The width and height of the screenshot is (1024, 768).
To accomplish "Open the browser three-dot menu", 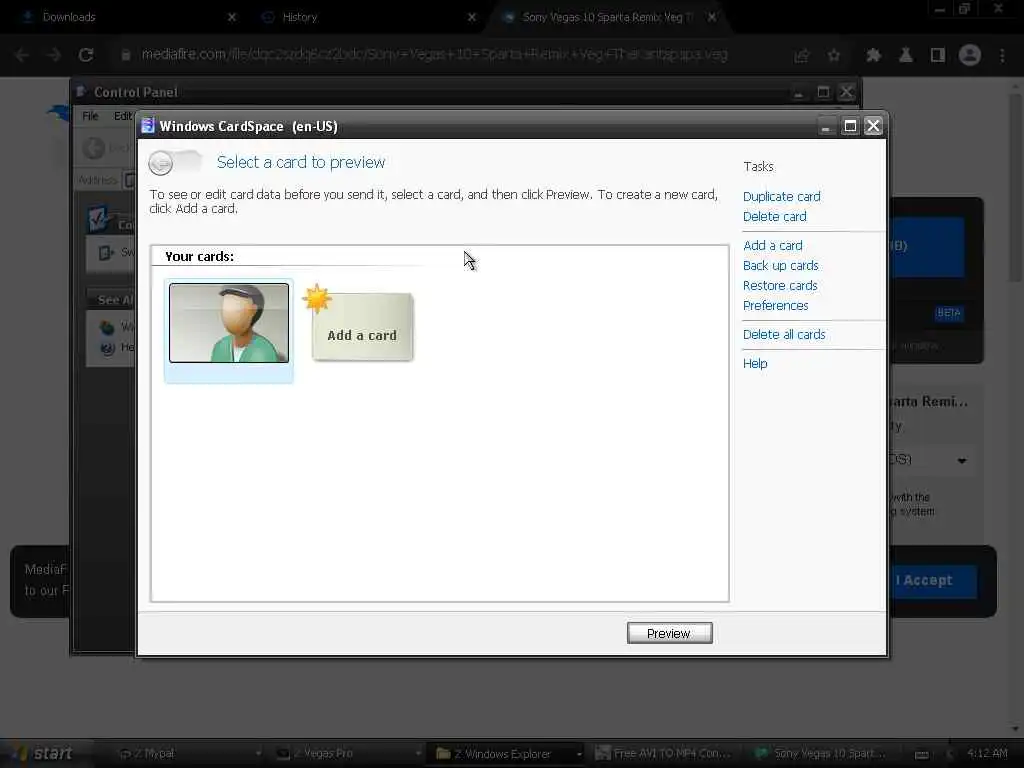I will pos(1002,56).
